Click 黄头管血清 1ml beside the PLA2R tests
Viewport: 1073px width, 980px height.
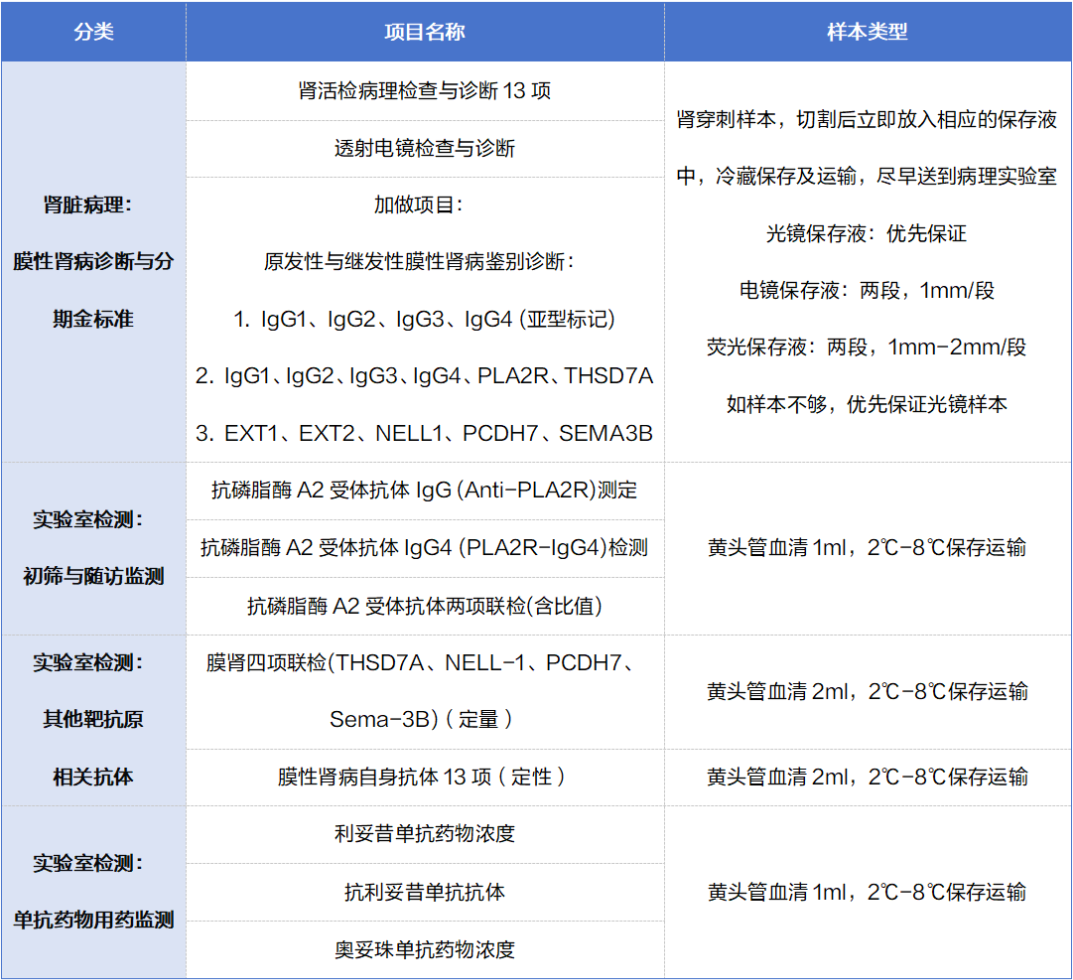867,547
